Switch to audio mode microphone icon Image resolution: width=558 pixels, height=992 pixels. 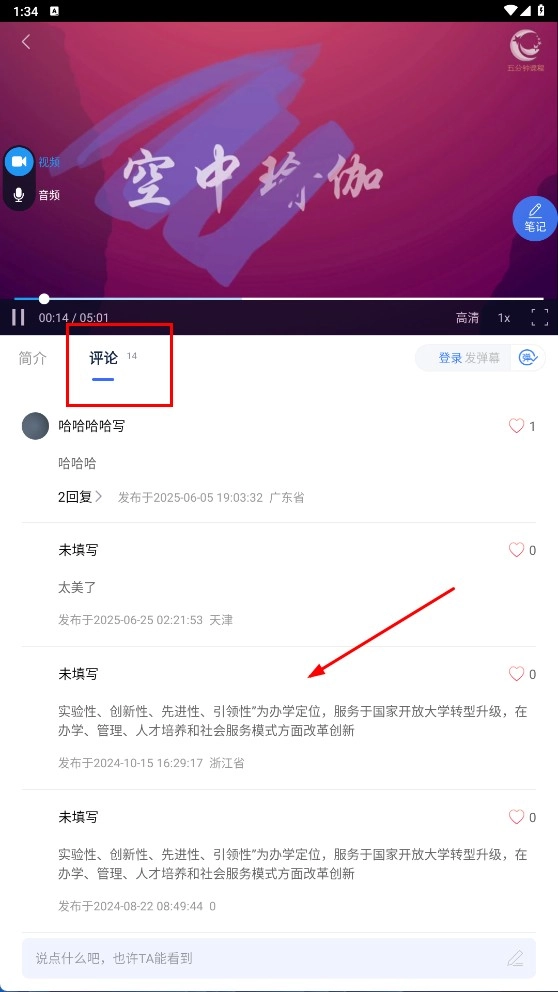click(19, 195)
